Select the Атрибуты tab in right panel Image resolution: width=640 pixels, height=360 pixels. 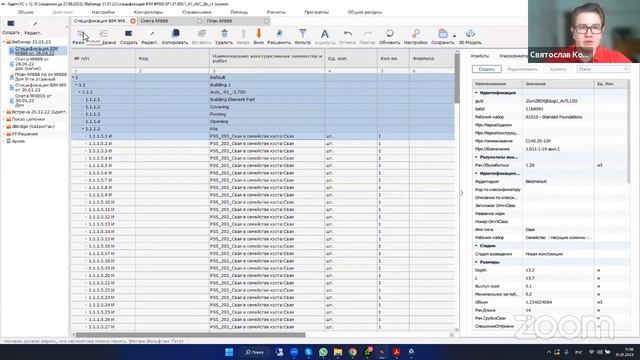(479, 56)
